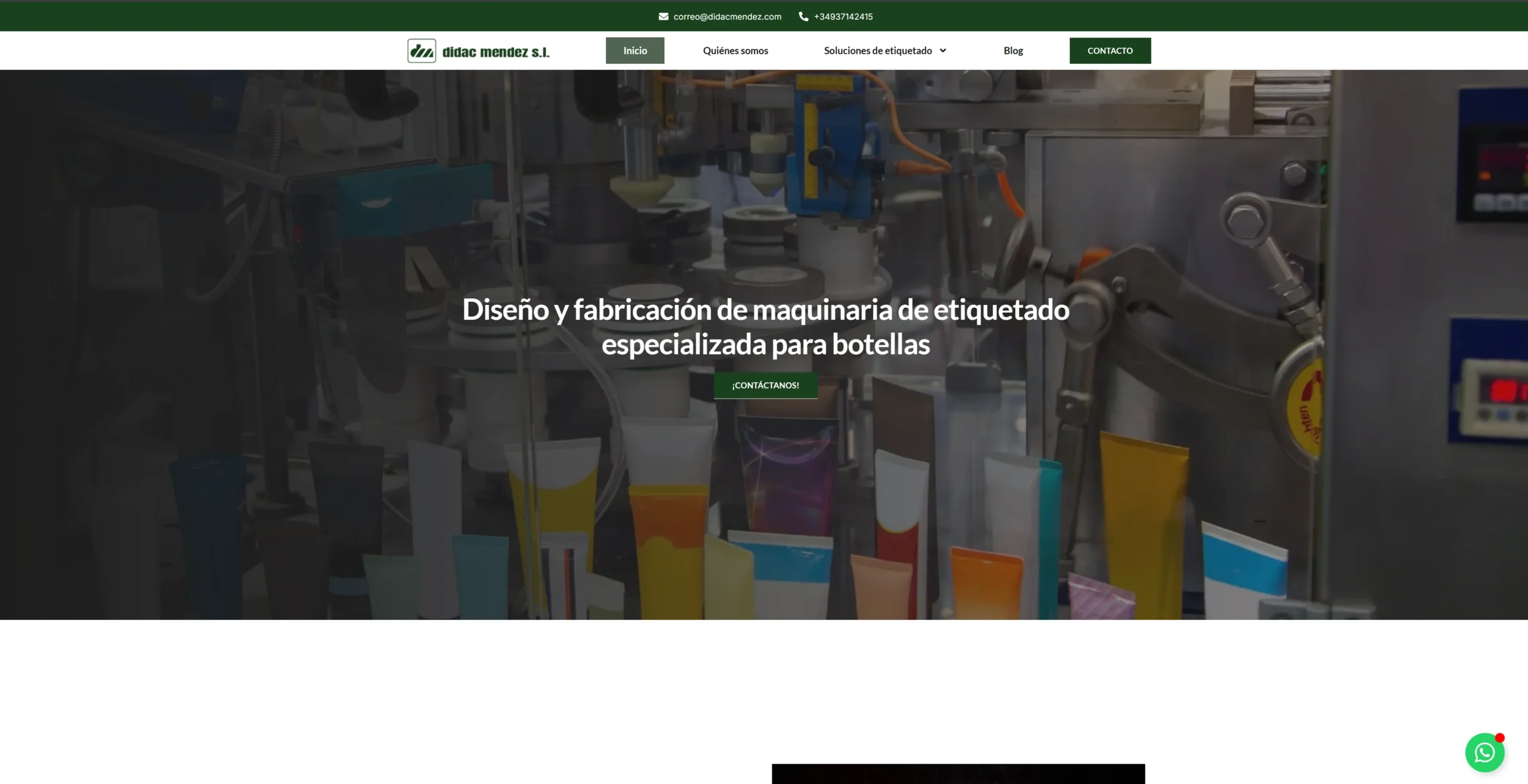Click the black video thumbnail at the bottom

(x=958, y=774)
